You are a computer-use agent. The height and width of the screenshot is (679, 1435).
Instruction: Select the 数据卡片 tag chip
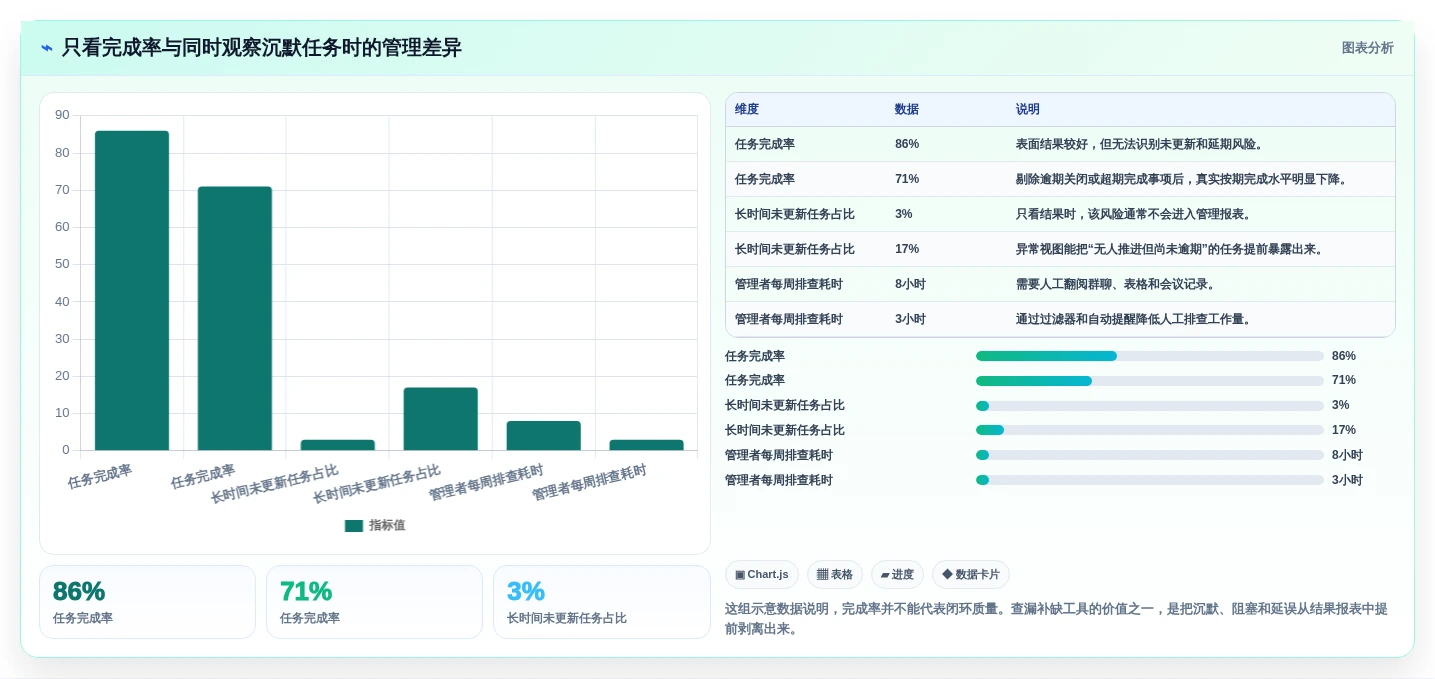971,575
